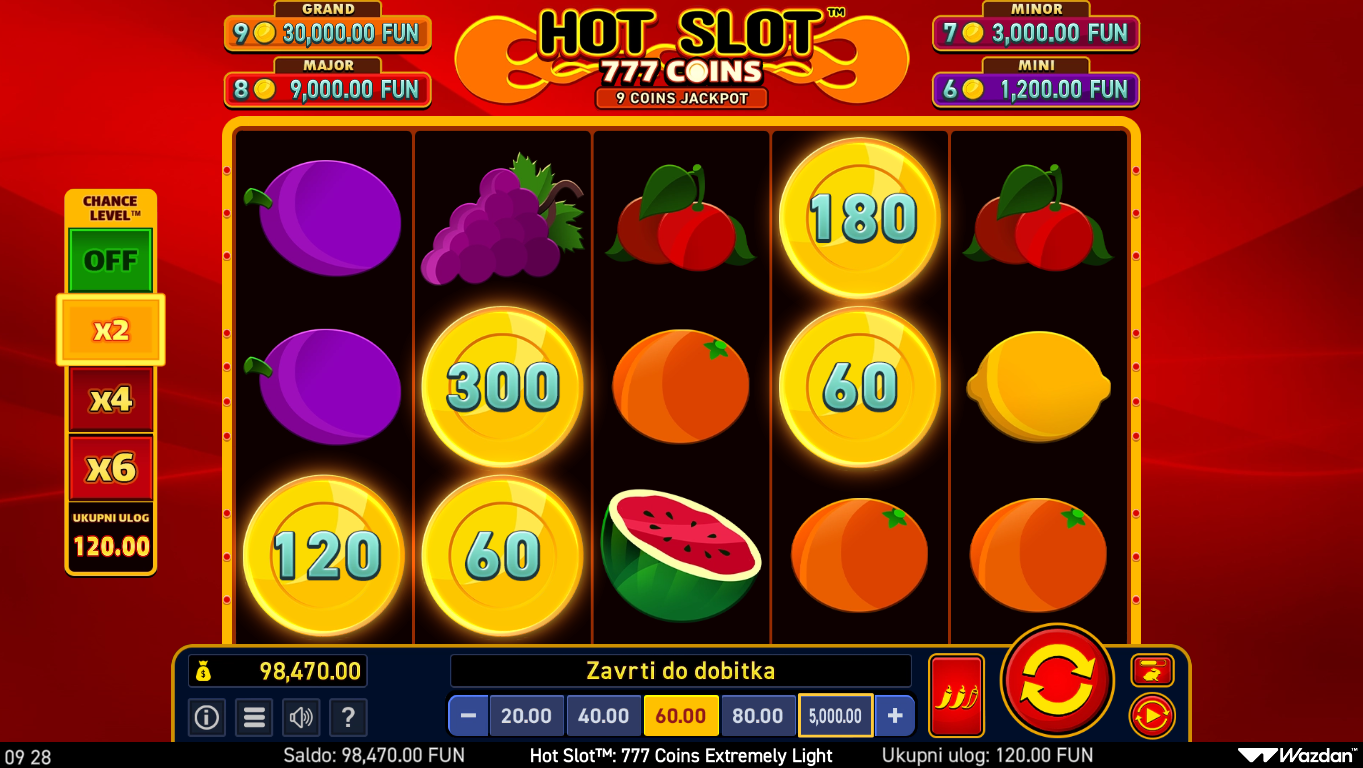Screen dimensions: 1363x768
Task: Turn Chance Level OFF
Action: [x=110, y=261]
